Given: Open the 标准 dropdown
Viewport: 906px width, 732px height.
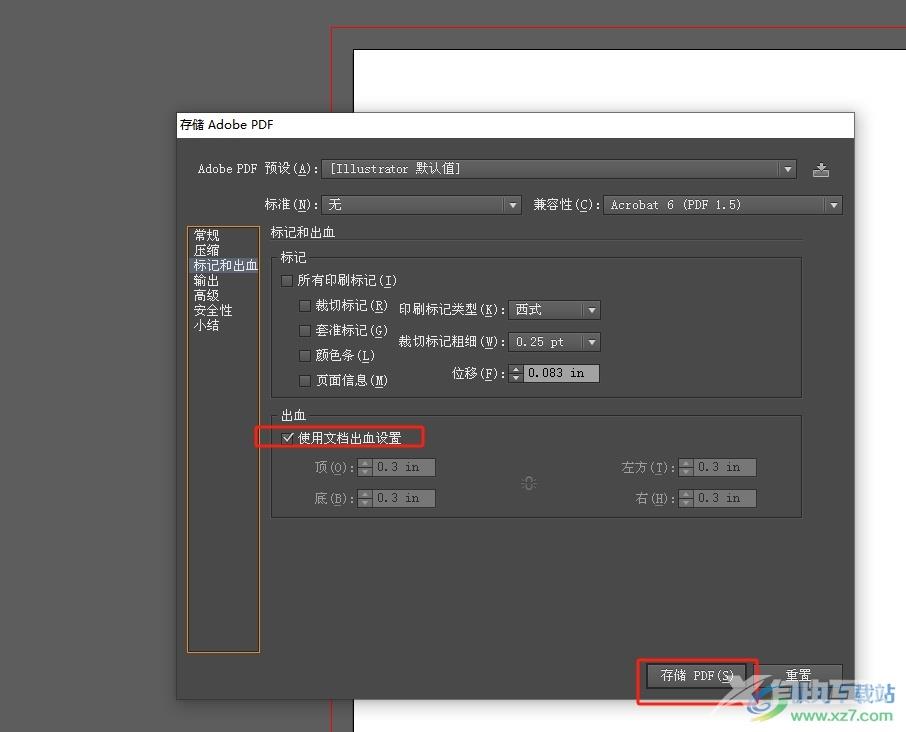Looking at the screenshot, I should (421, 205).
